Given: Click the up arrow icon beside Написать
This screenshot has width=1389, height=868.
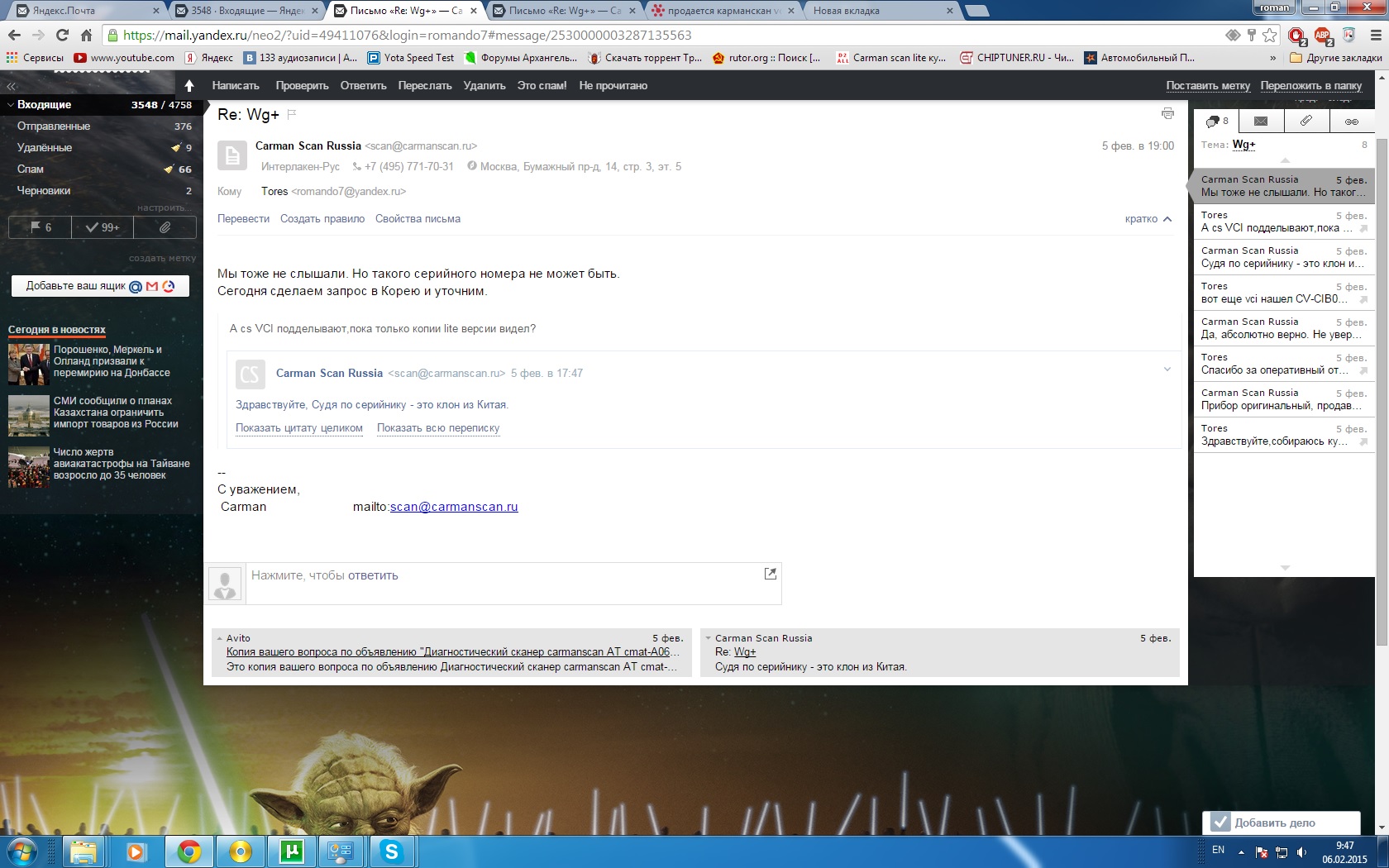Looking at the screenshot, I should click(x=189, y=86).
